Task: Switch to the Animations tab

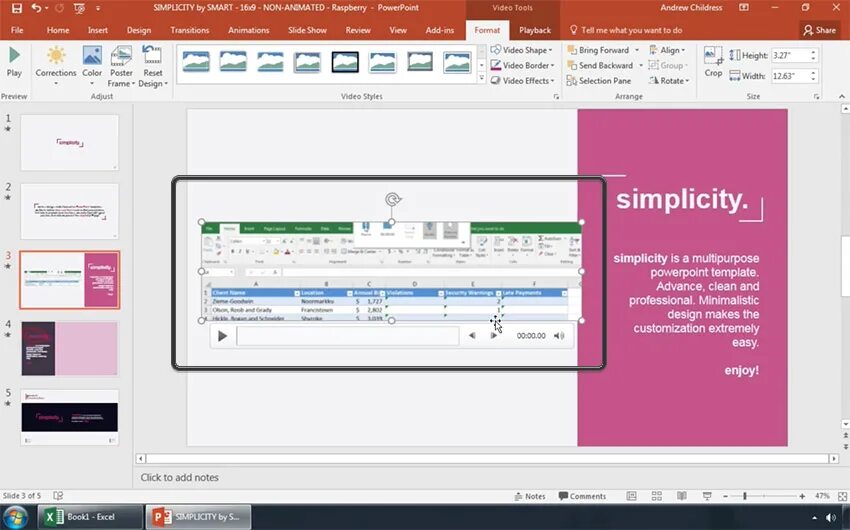Action: click(x=248, y=30)
